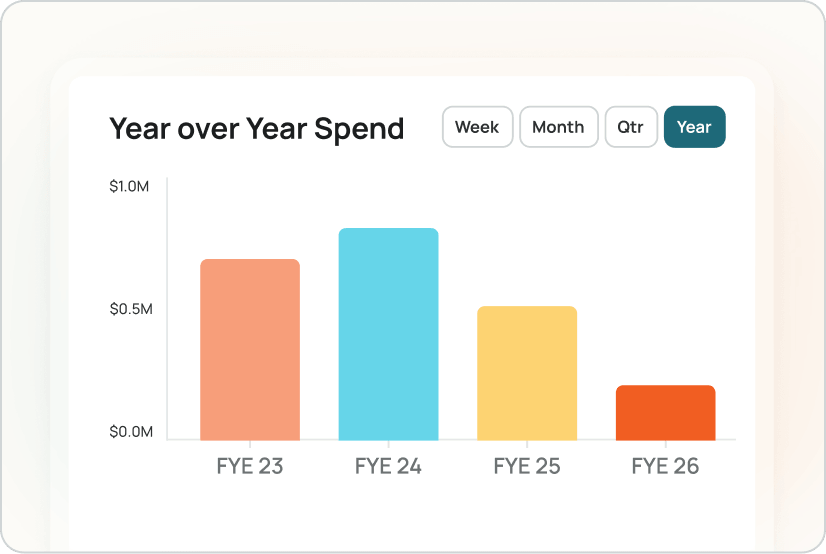The width and height of the screenshot is (826, 554).
Task: Click the FYE 26 axis label
Action: click(x=665, y=466)
